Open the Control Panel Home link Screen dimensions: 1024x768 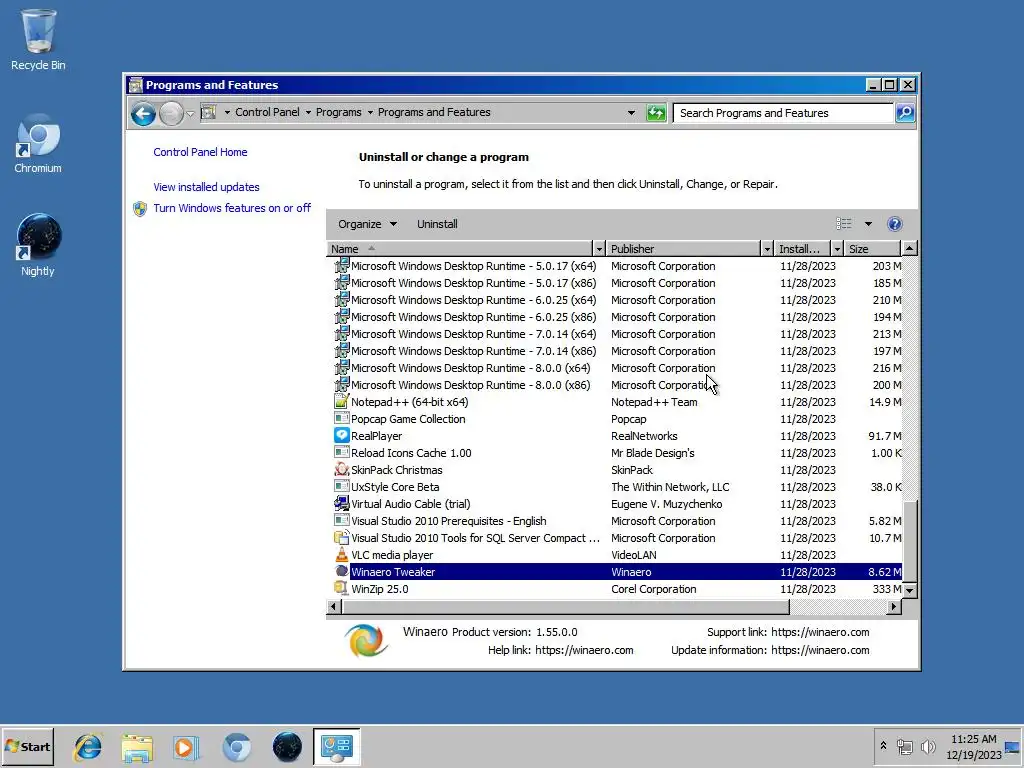[x=200, y=152]
